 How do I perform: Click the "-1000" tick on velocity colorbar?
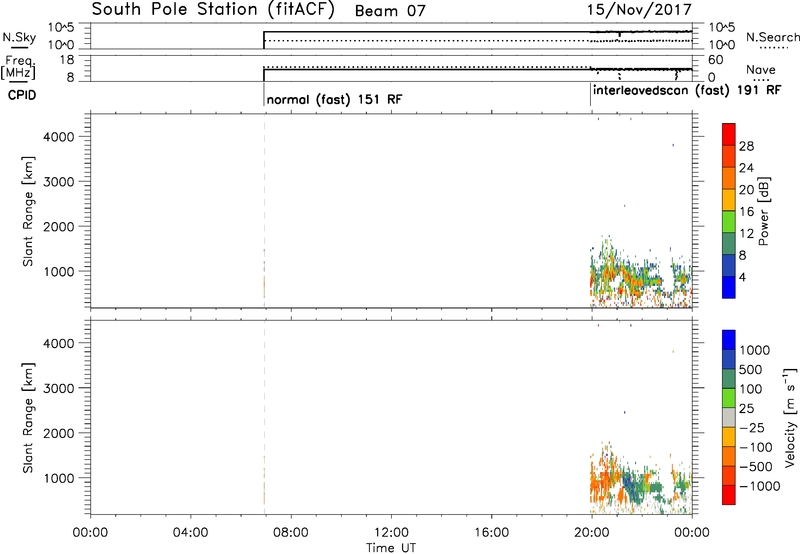pos(760,486)
